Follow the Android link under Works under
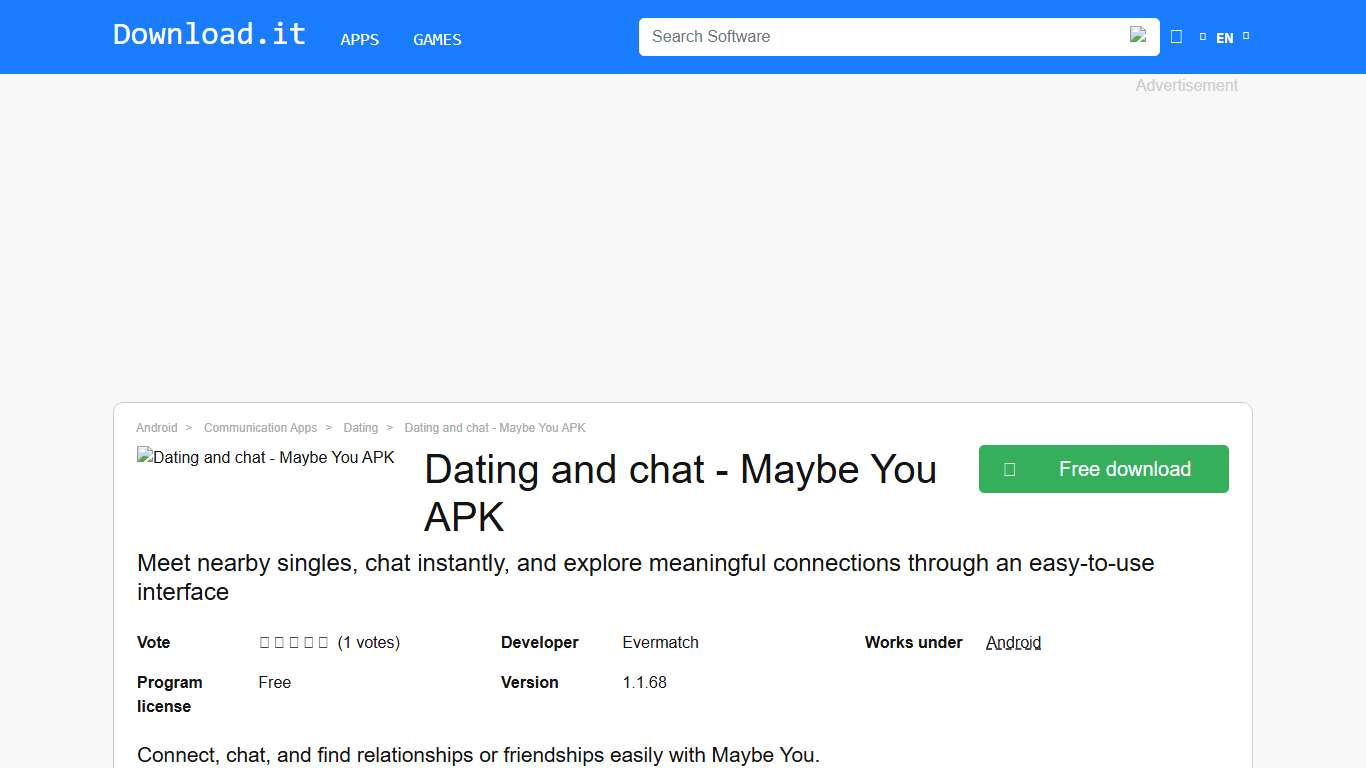This screenshot has height=768, width=1366. (1013, 642)
